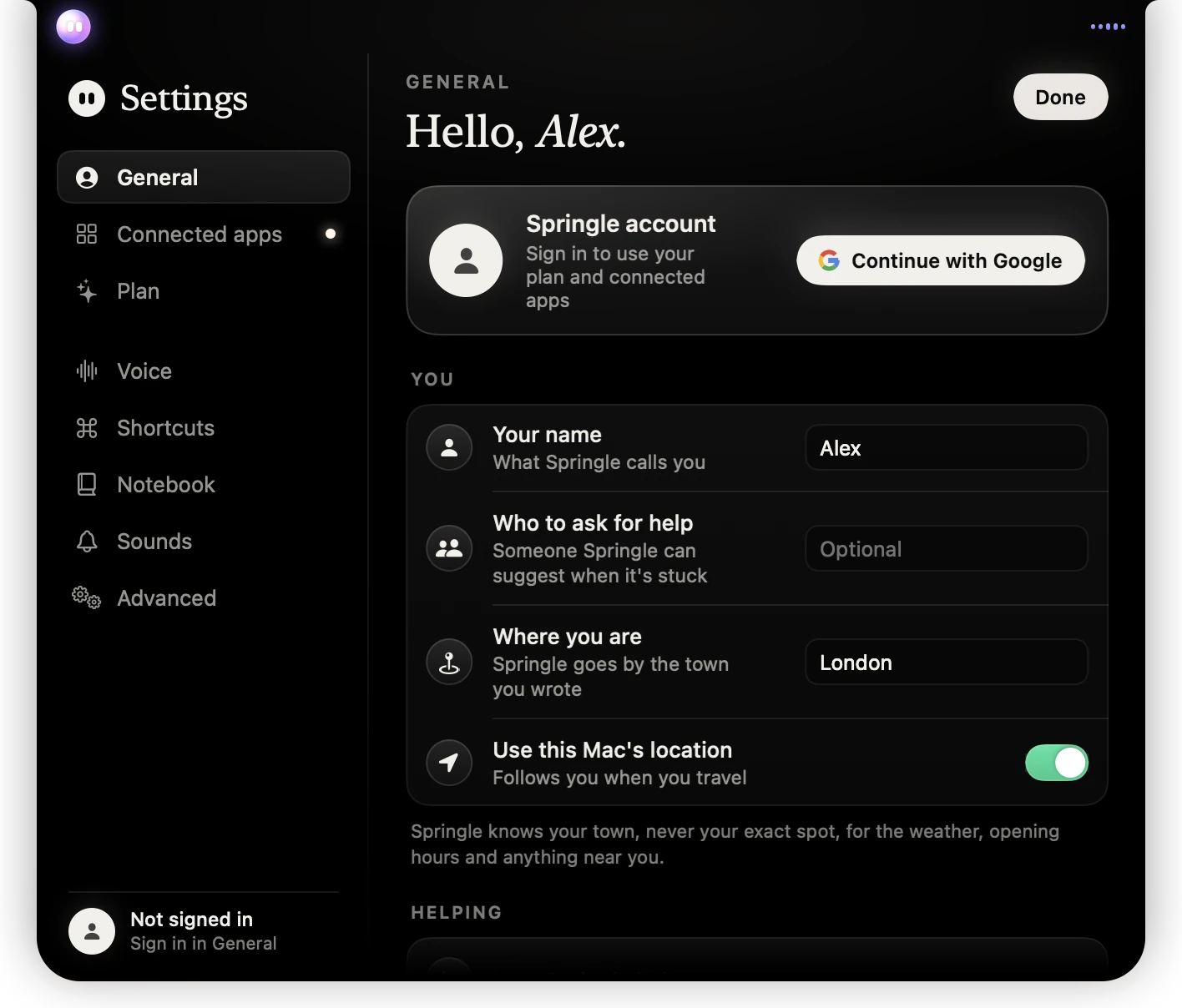Click 'Follows you when you travel' text

(619, 778)
